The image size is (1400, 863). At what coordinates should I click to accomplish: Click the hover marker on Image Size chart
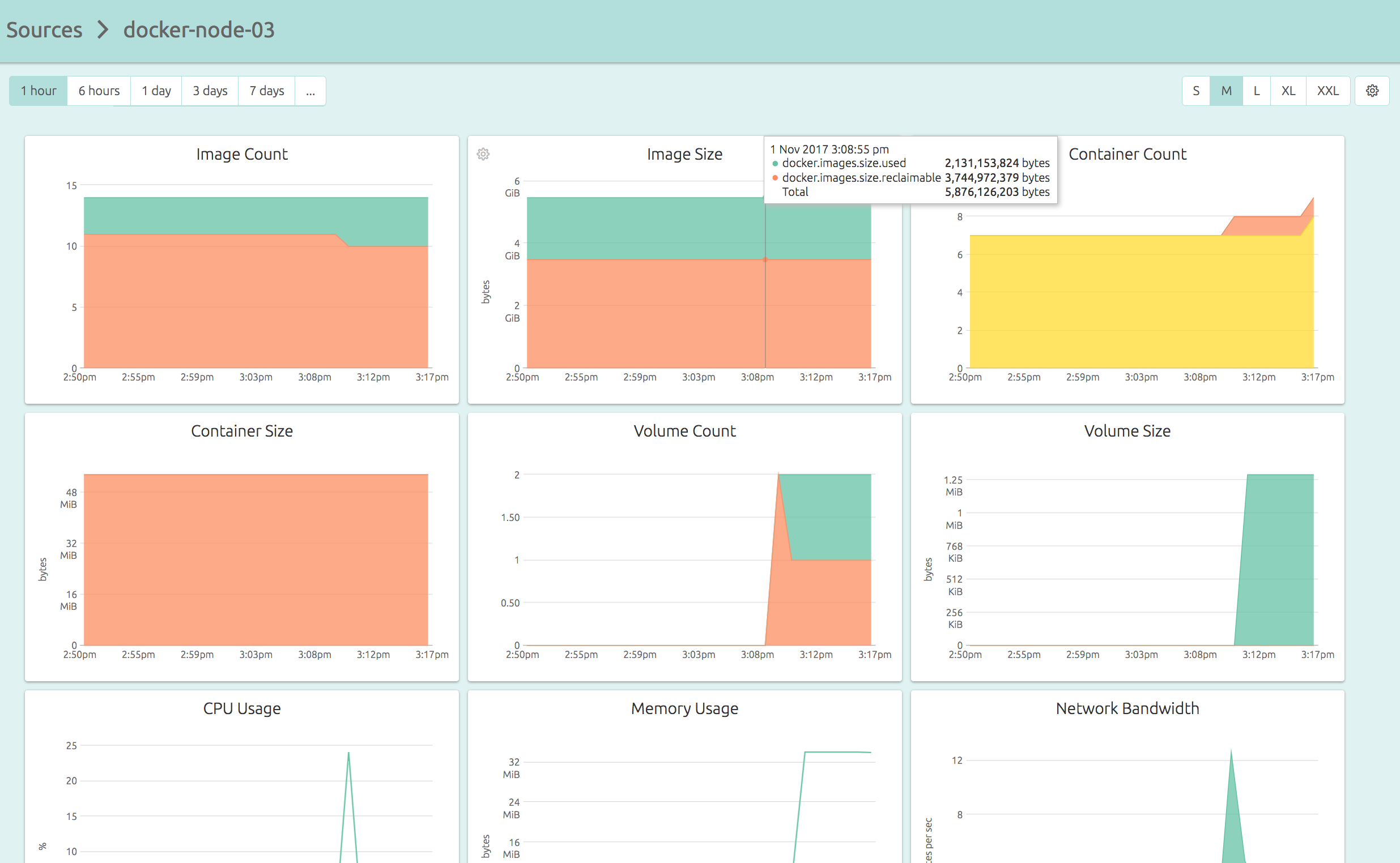(x=765, y=260)
